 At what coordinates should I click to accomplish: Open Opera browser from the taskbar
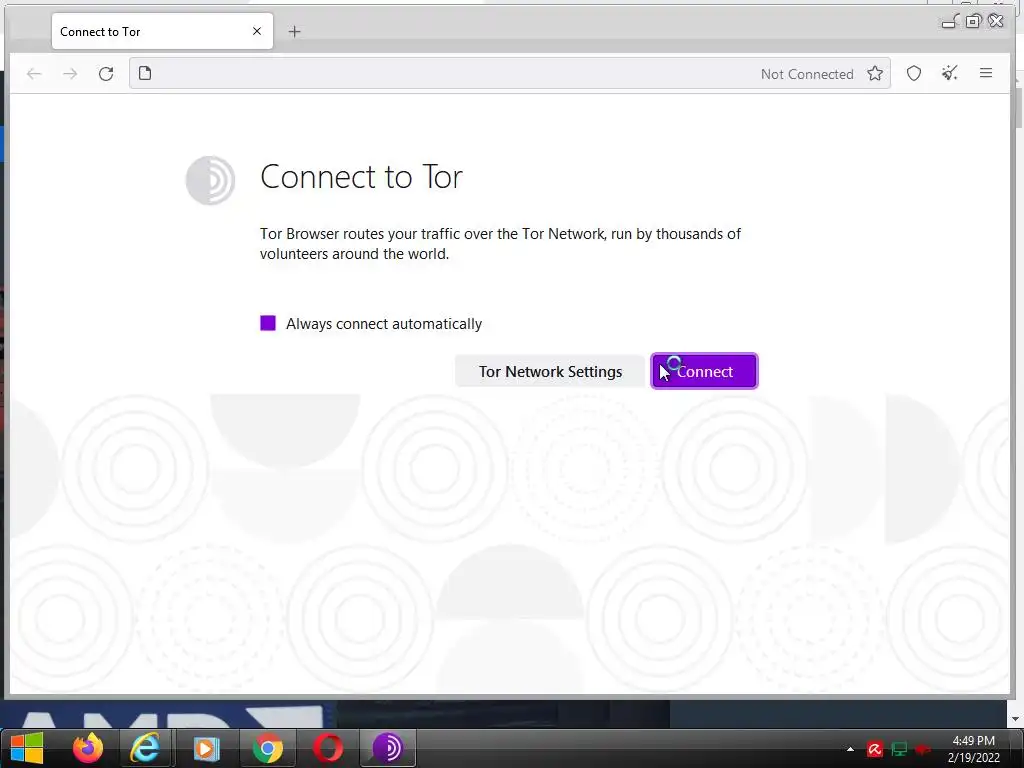[328, 748]
